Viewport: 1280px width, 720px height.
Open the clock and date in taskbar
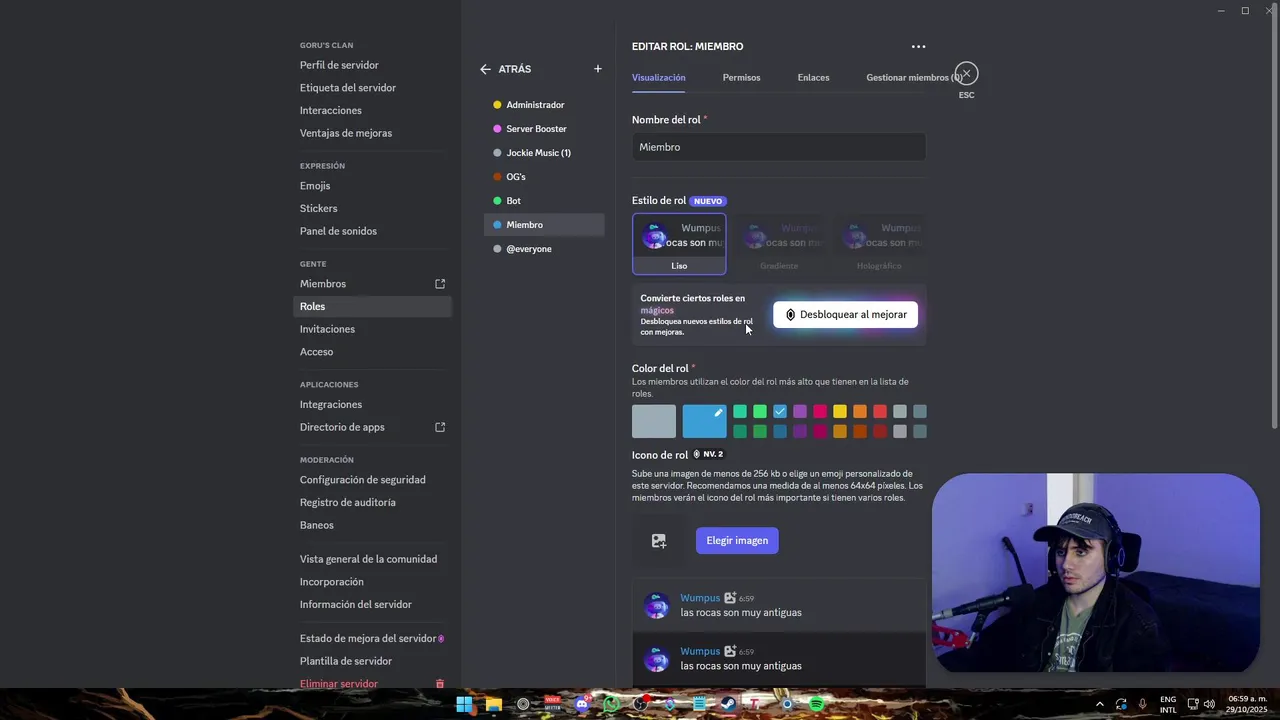pyautogui.click(x=1247, y=704)
